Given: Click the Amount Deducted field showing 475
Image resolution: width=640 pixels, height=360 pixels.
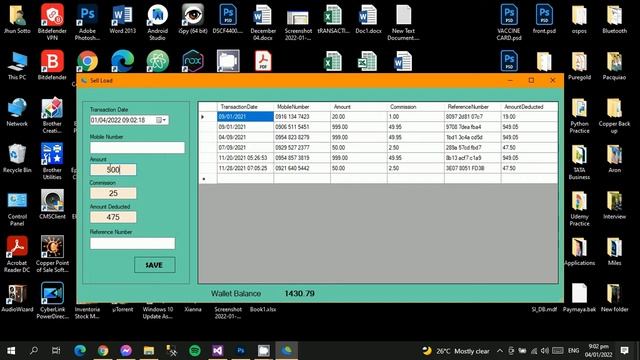Looking at the screenshot, I should click(113, 217).
